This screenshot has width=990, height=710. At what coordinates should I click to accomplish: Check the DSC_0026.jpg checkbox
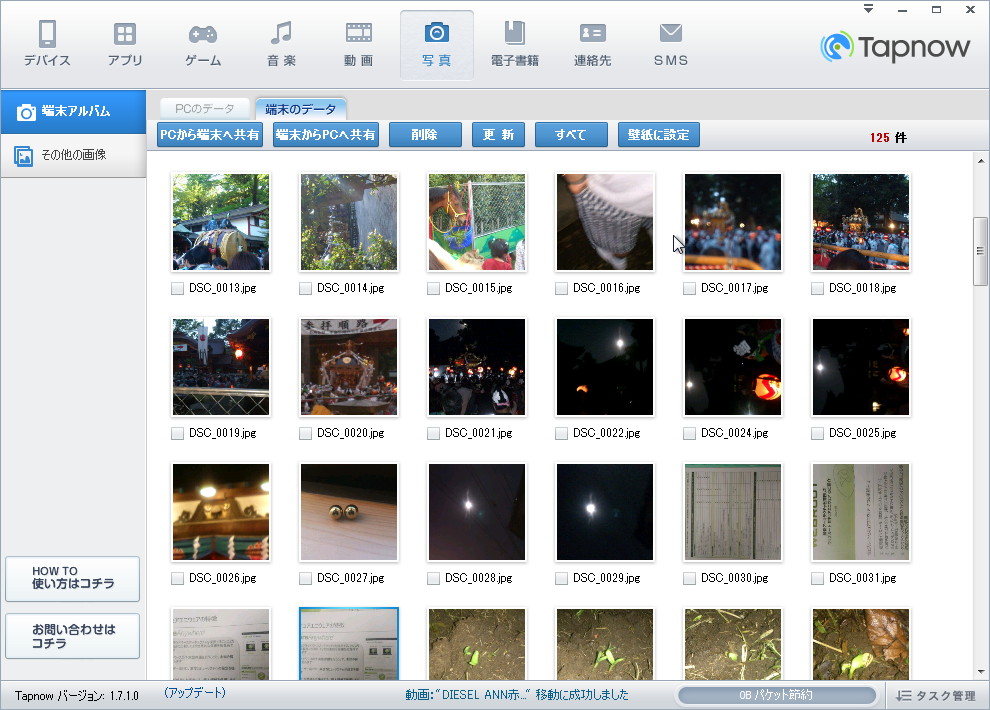[x=177, y=578]
